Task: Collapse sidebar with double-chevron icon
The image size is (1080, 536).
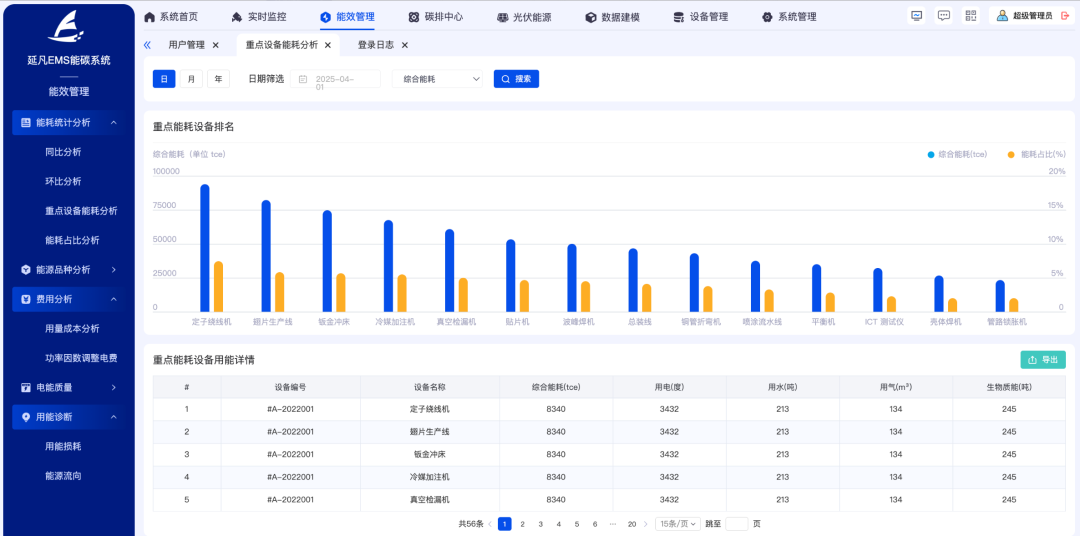Action: pyautogui.click(x=148, y=45)
